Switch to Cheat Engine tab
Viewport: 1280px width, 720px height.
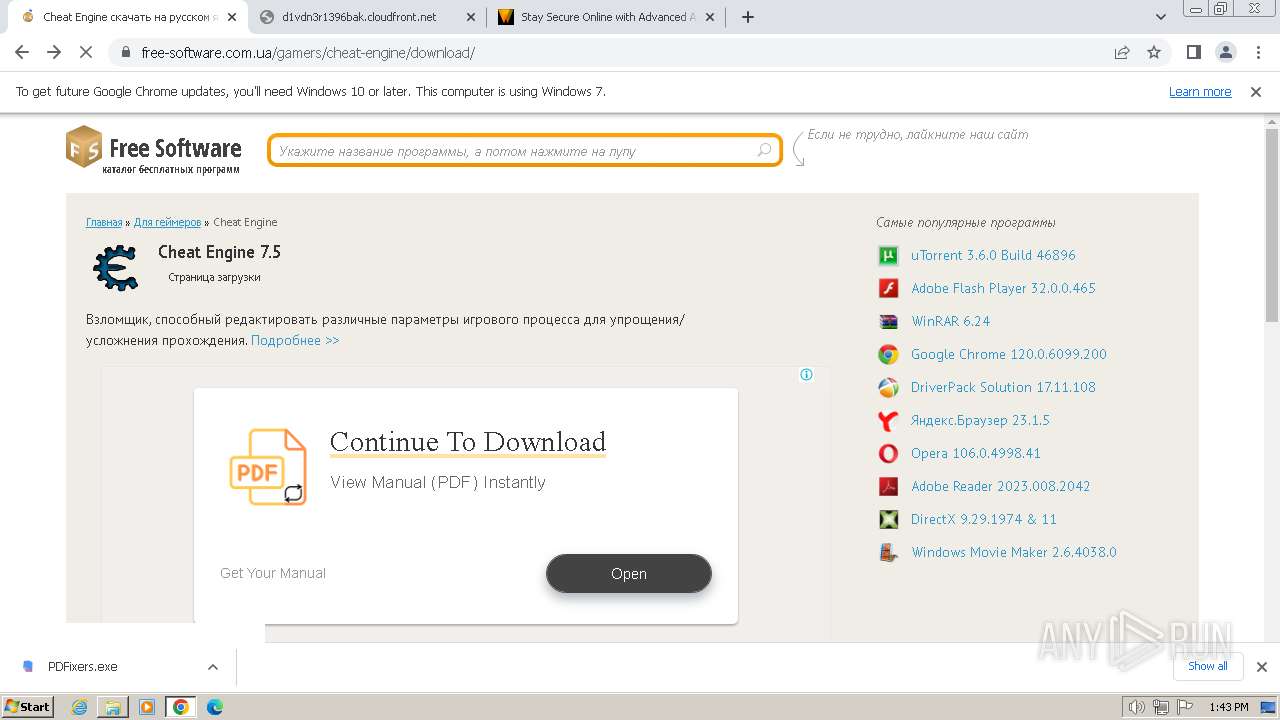point(130,17)
